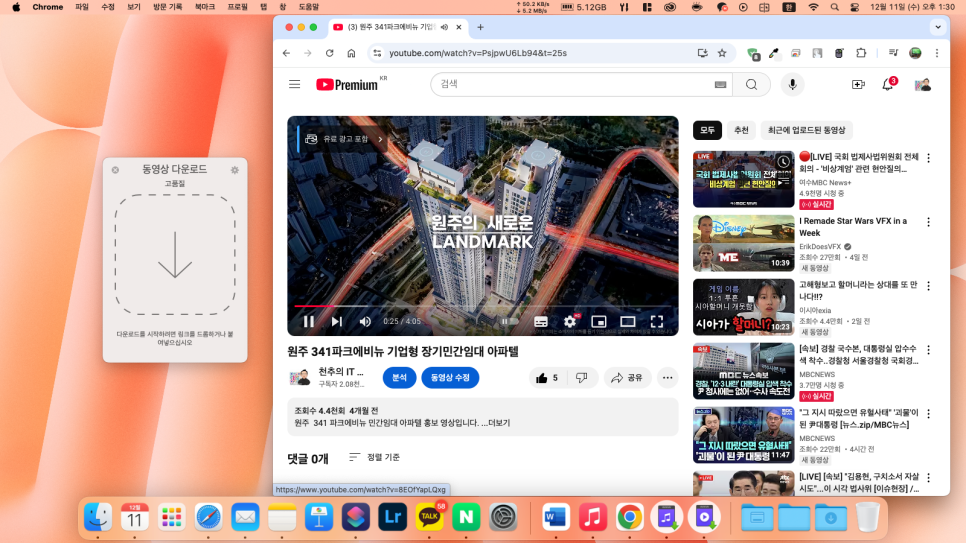Open Chrome three-dot menu
Viewport: 966px width, 543px height.
[937, 53]
